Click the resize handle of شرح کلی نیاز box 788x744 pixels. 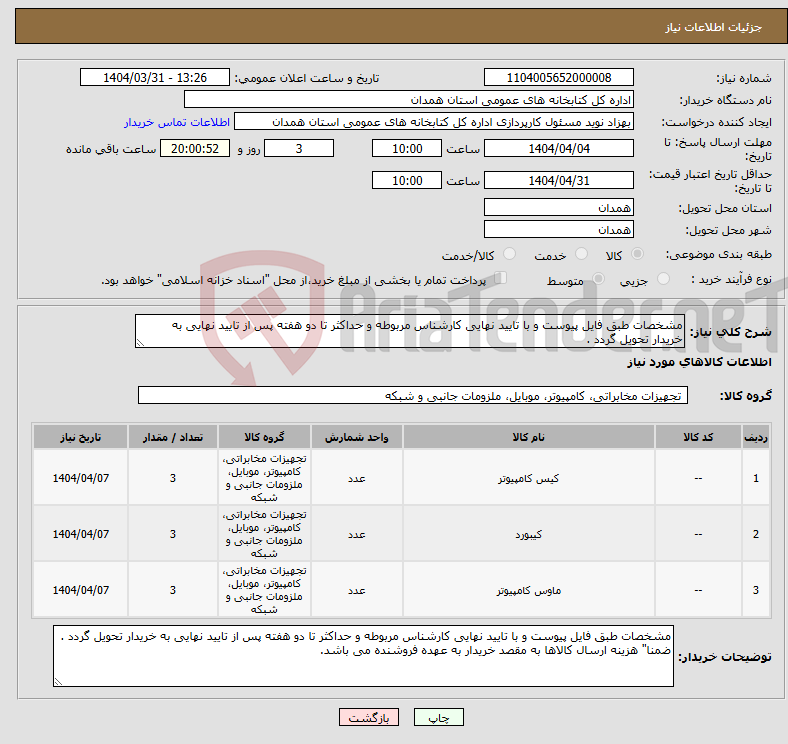tap(140, 343)
